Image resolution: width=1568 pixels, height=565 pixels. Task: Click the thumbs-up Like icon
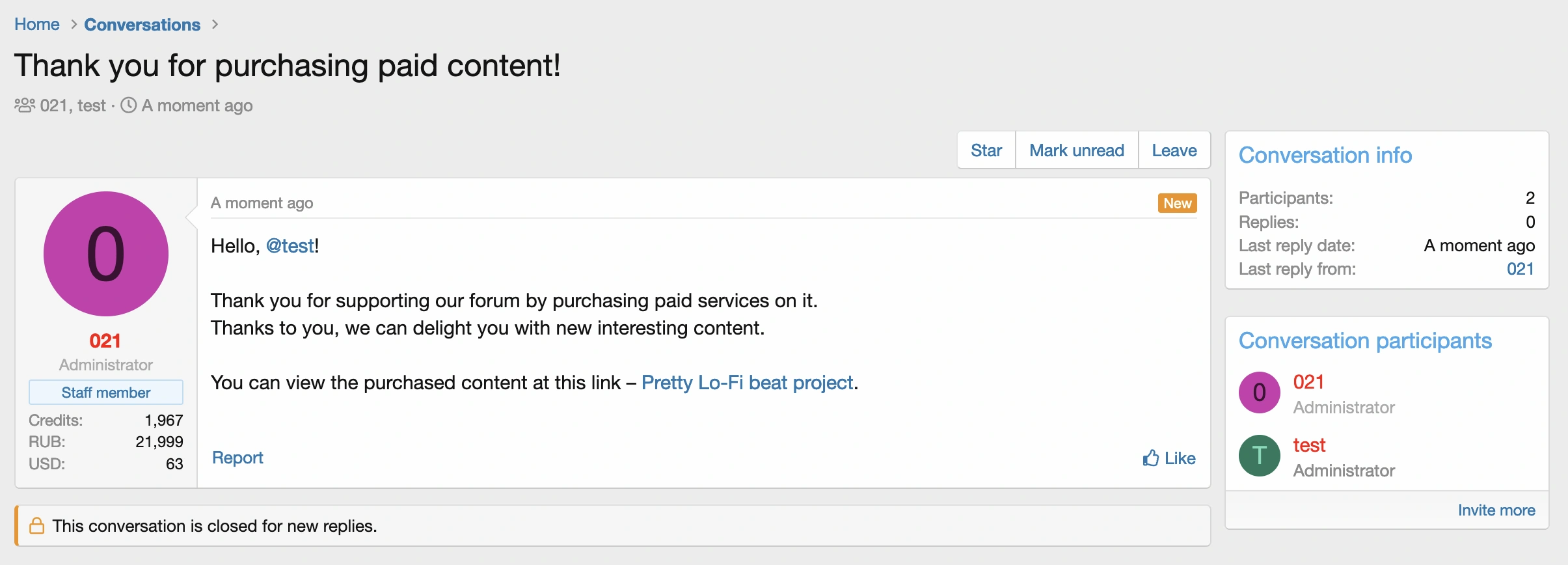(1150, 458)
